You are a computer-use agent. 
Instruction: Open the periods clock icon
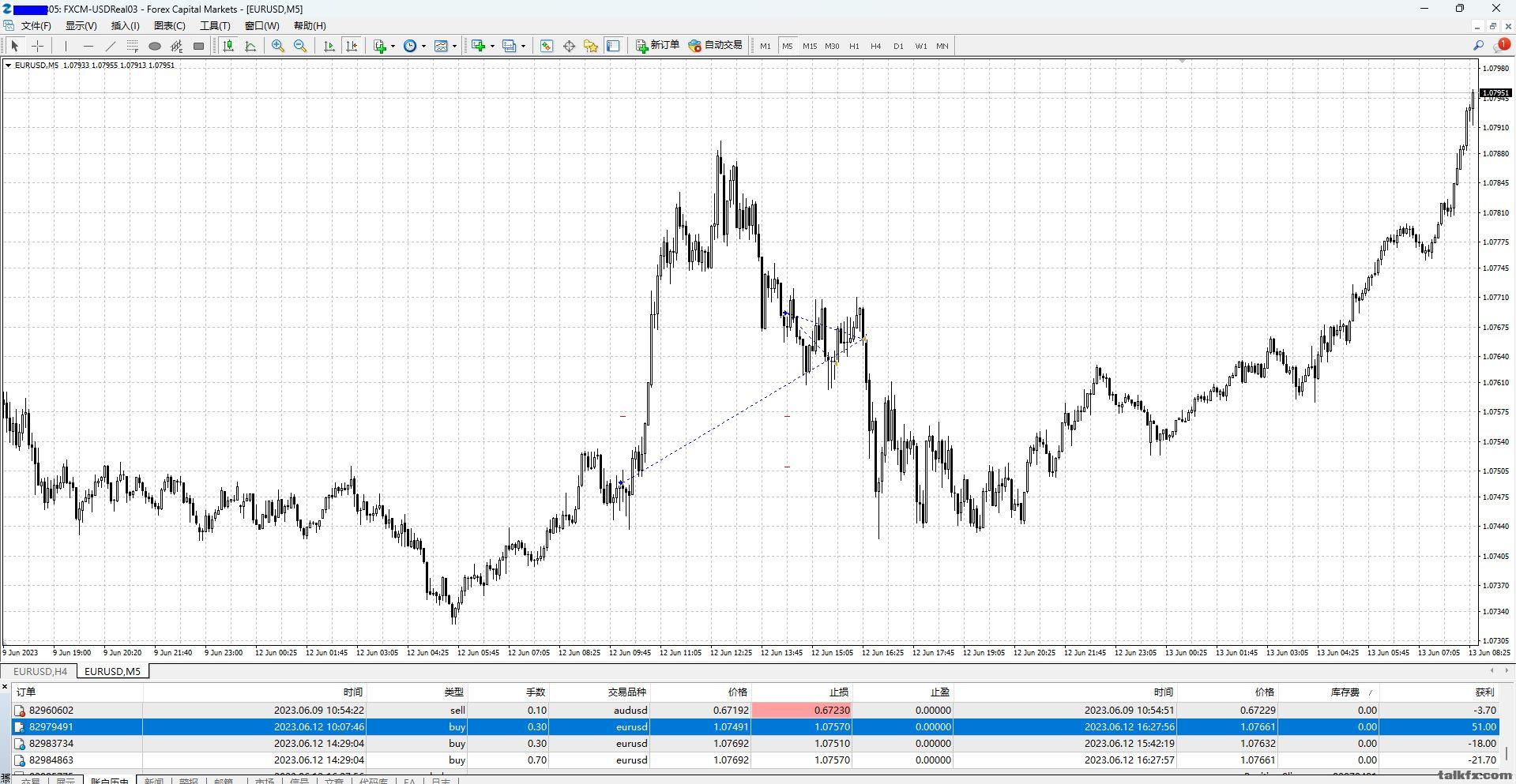[410, 46]
